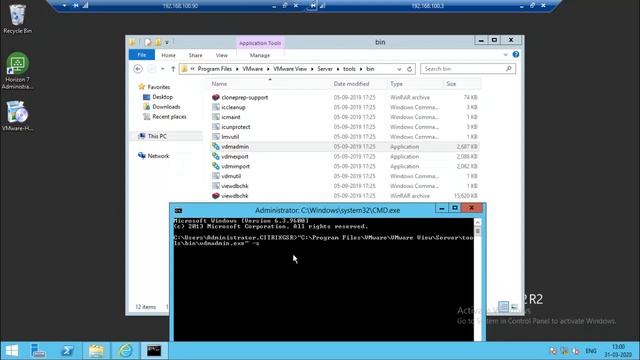
Task: Refresh the bin folder view
Action: tap(409, 69)
